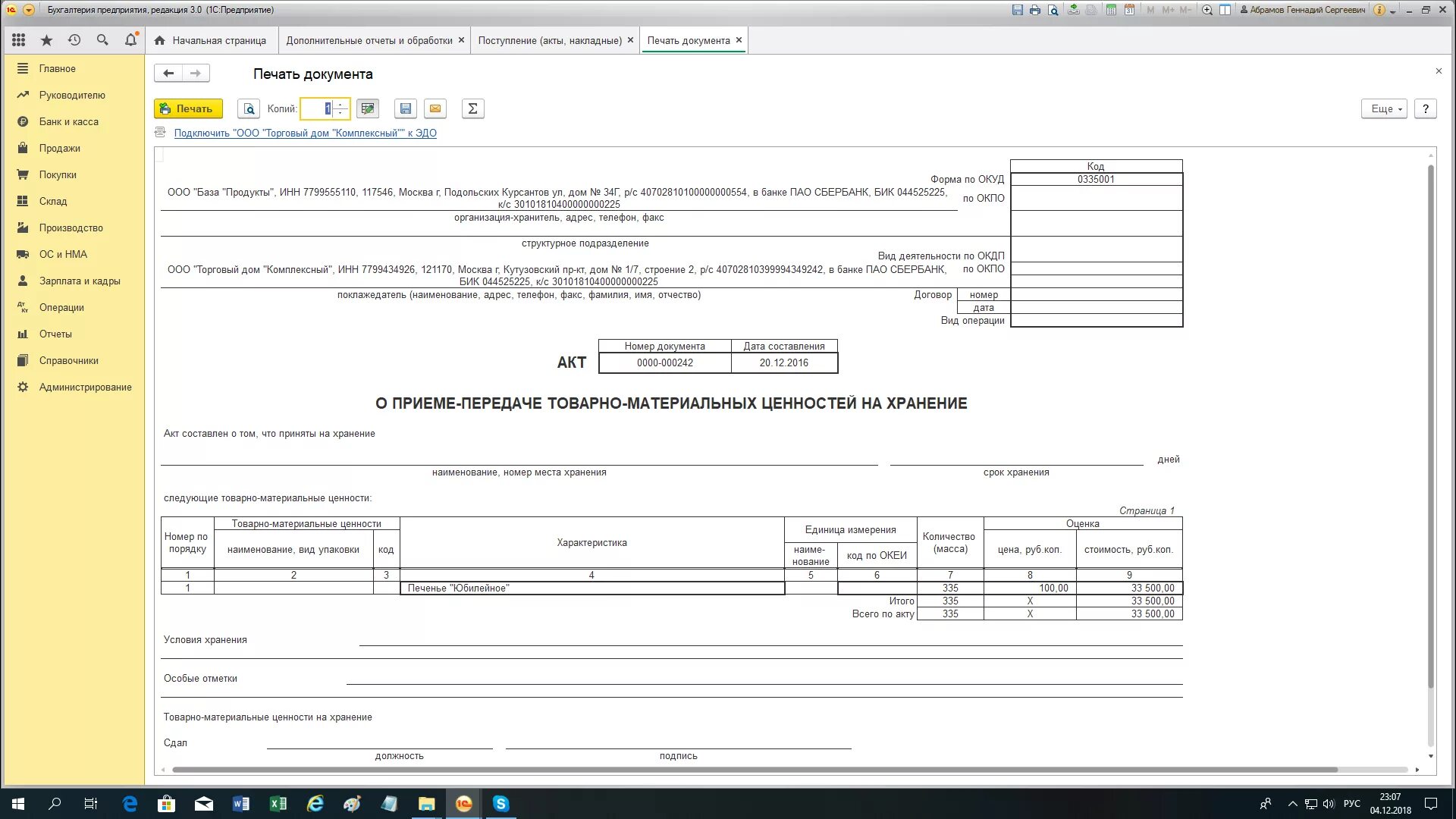Click title bar printer icon

pos(1035,10)
